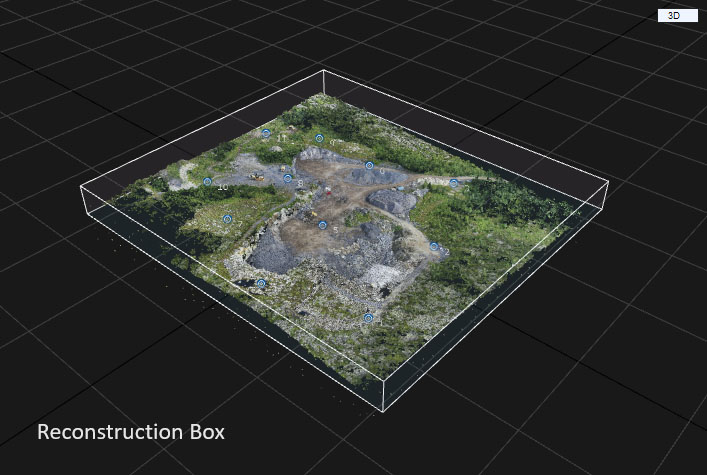Viewport: 707px width, 475px height.
Task: Select control point marker 3 on the dirt road
Action: pyautogui.click(x=454, y=183)
